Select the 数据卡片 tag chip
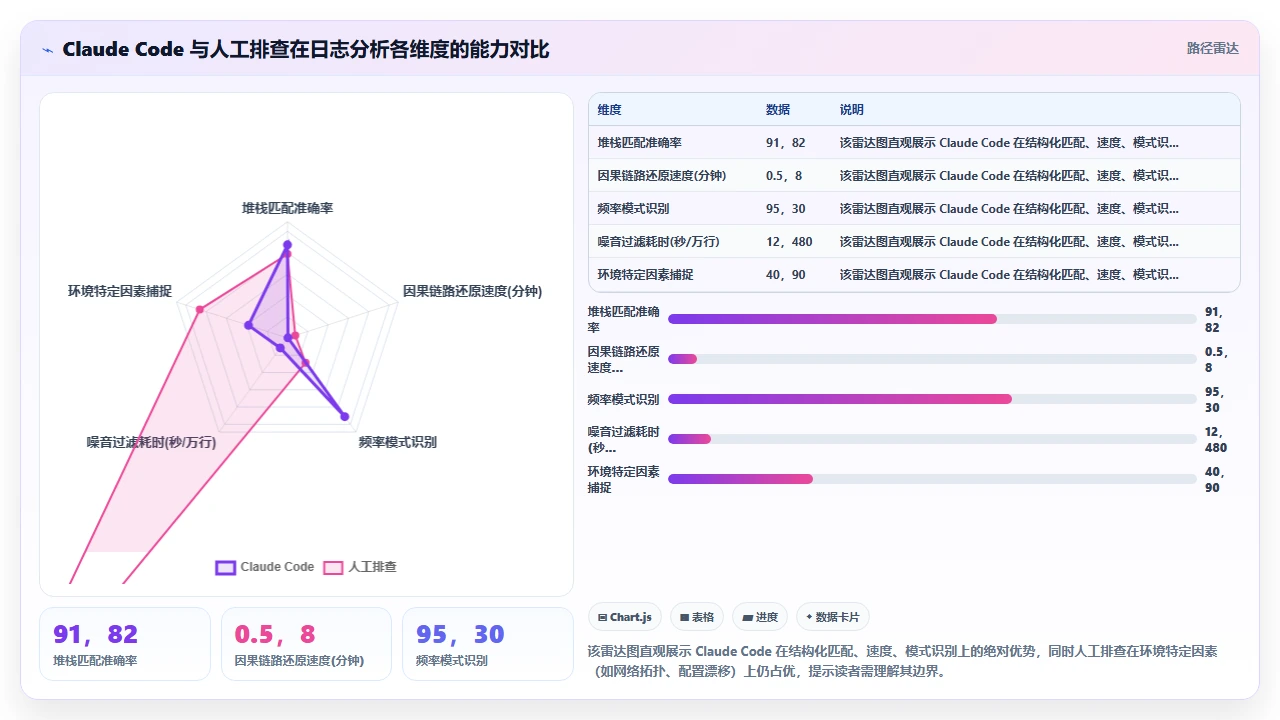This screenshot has width=1280, height=720. click(832, 617)
